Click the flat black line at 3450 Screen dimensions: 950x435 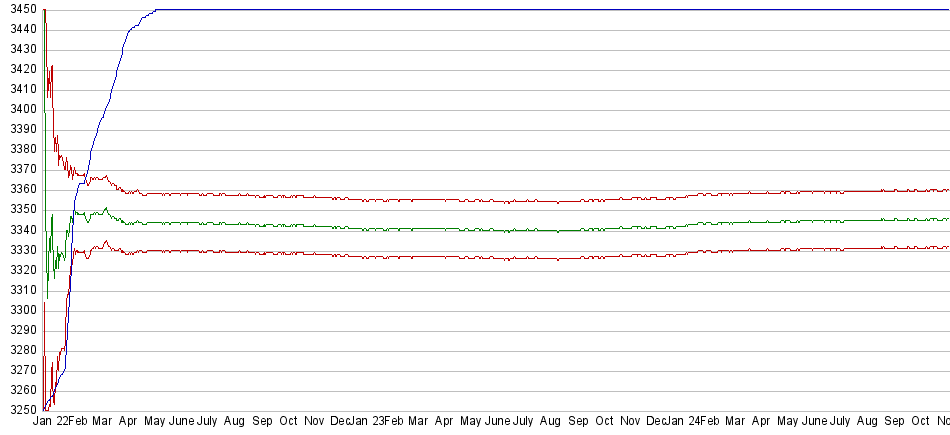(x=550, y=10)
